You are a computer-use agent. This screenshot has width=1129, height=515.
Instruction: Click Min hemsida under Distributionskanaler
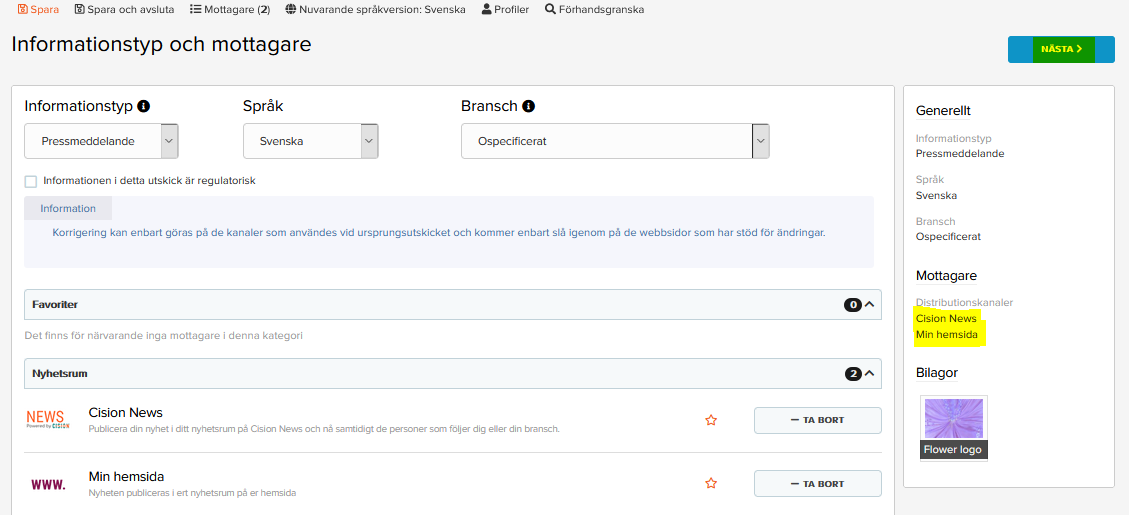(947, 335)
